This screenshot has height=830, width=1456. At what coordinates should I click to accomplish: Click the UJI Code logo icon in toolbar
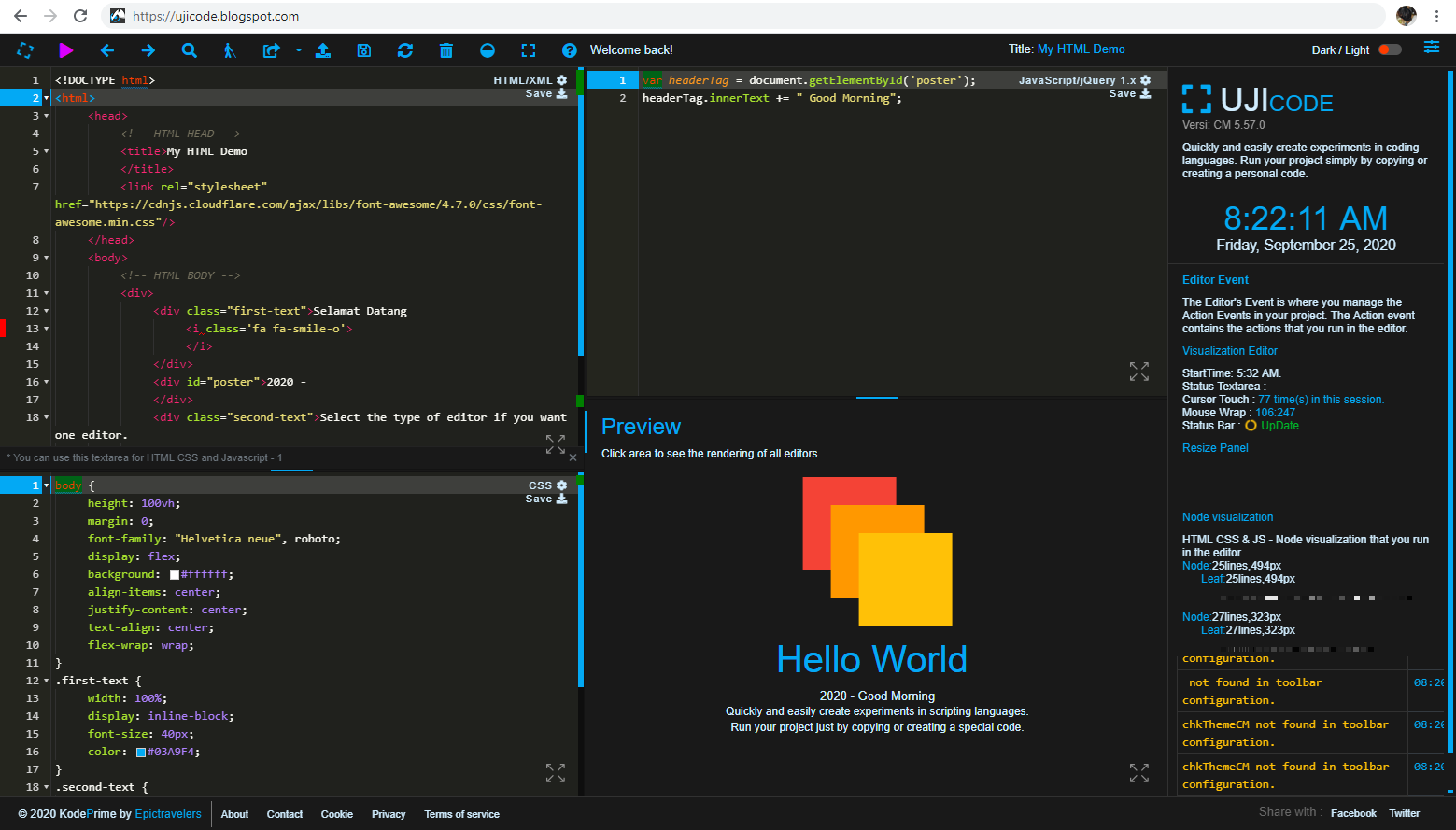tap(25, 50)
